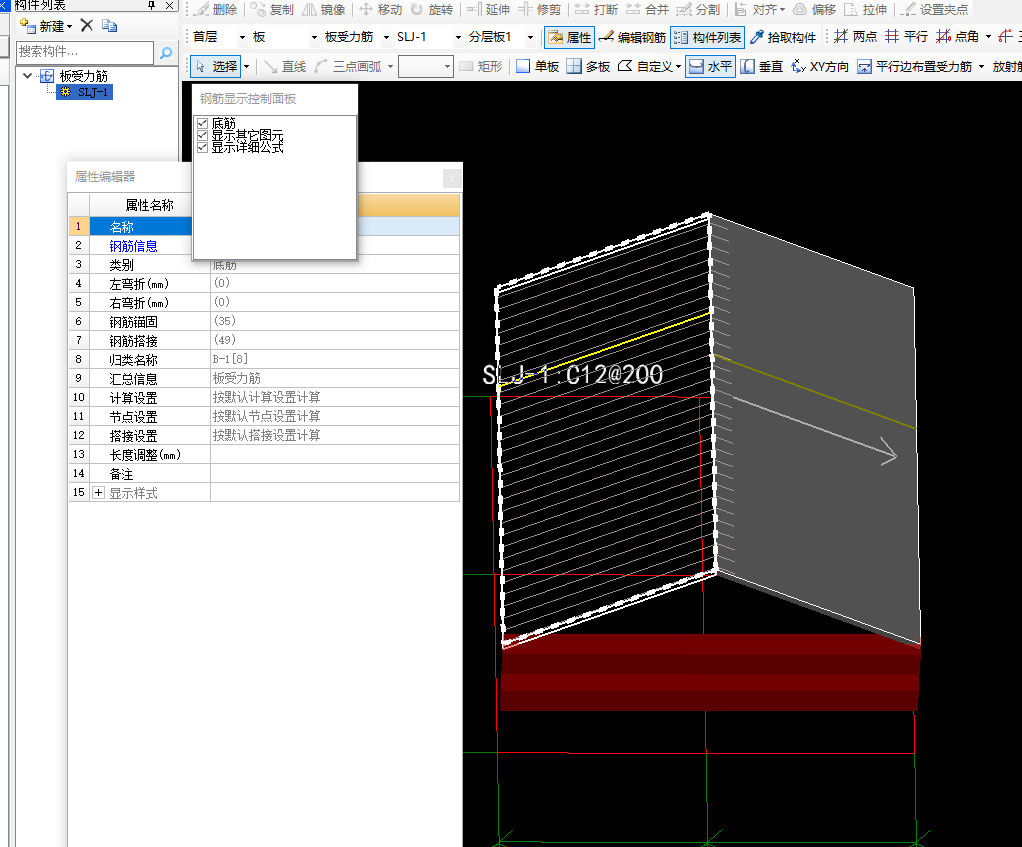Select 单板 placement mode
The height and width of the screenshot is (847, 1022).
click(x=537, y=66)
